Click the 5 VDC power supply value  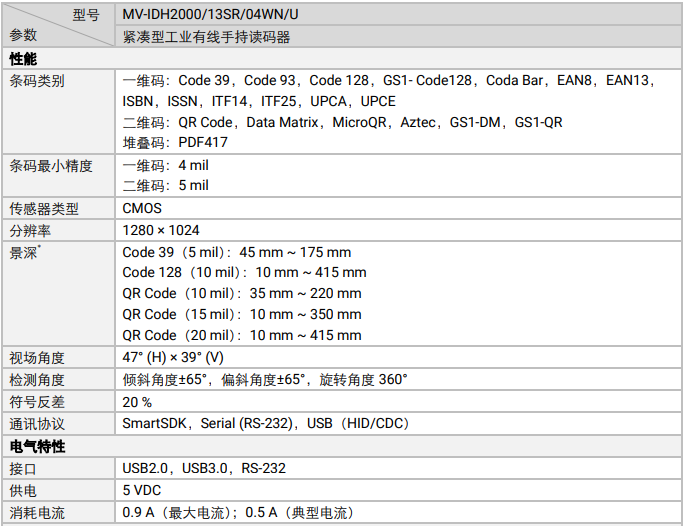pyautogui.click(x=142, y=490)
